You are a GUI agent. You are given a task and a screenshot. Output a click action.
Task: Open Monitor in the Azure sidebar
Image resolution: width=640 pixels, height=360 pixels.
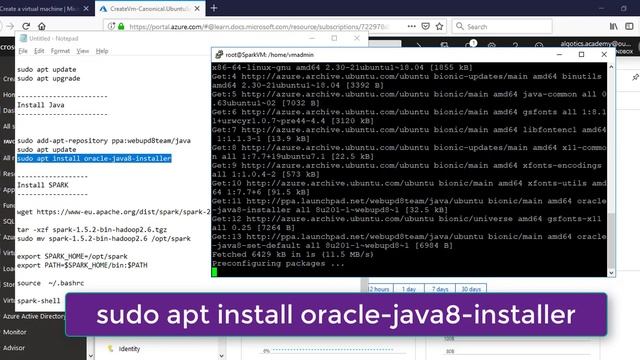(15, 332)
